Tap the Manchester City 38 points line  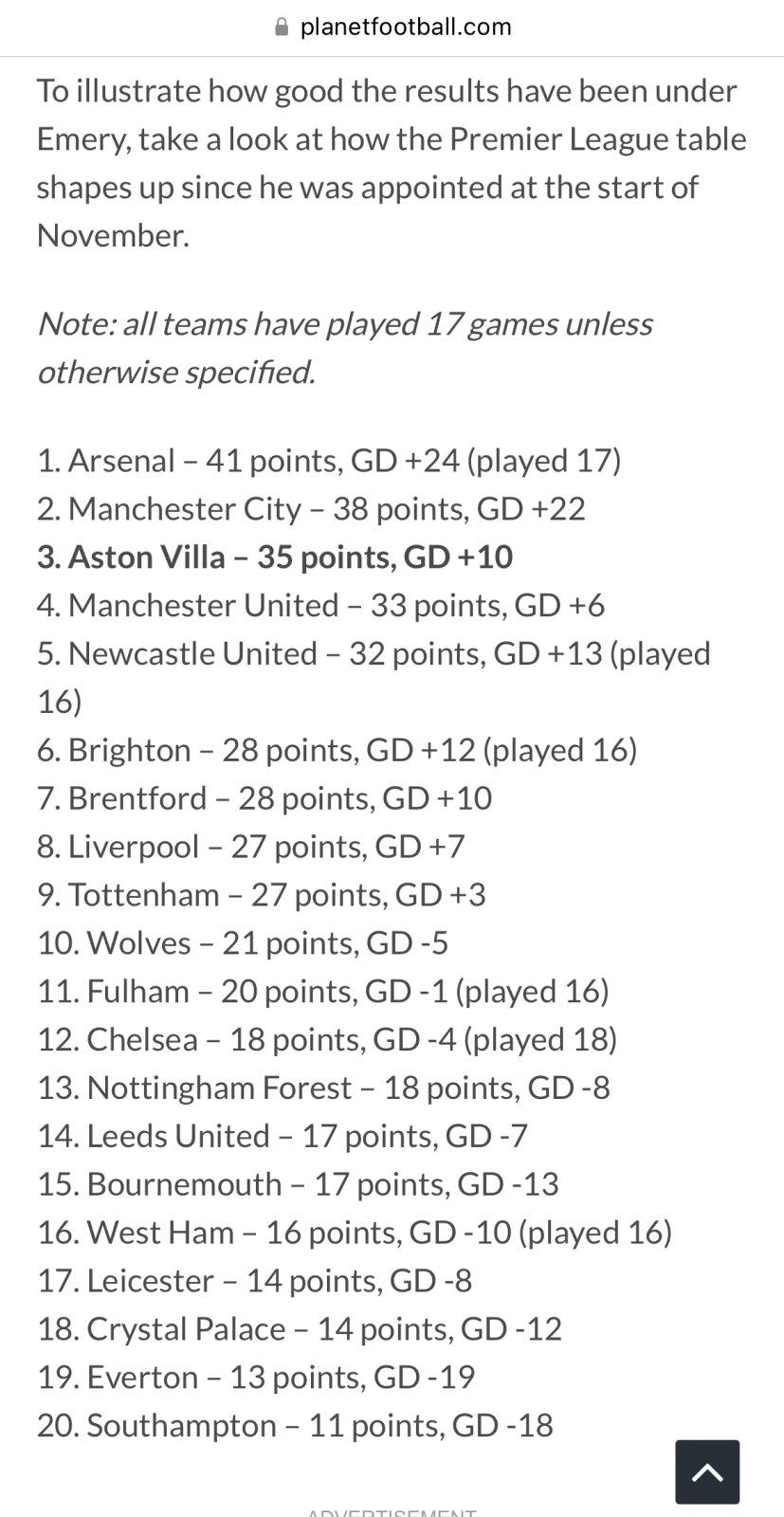311,509
